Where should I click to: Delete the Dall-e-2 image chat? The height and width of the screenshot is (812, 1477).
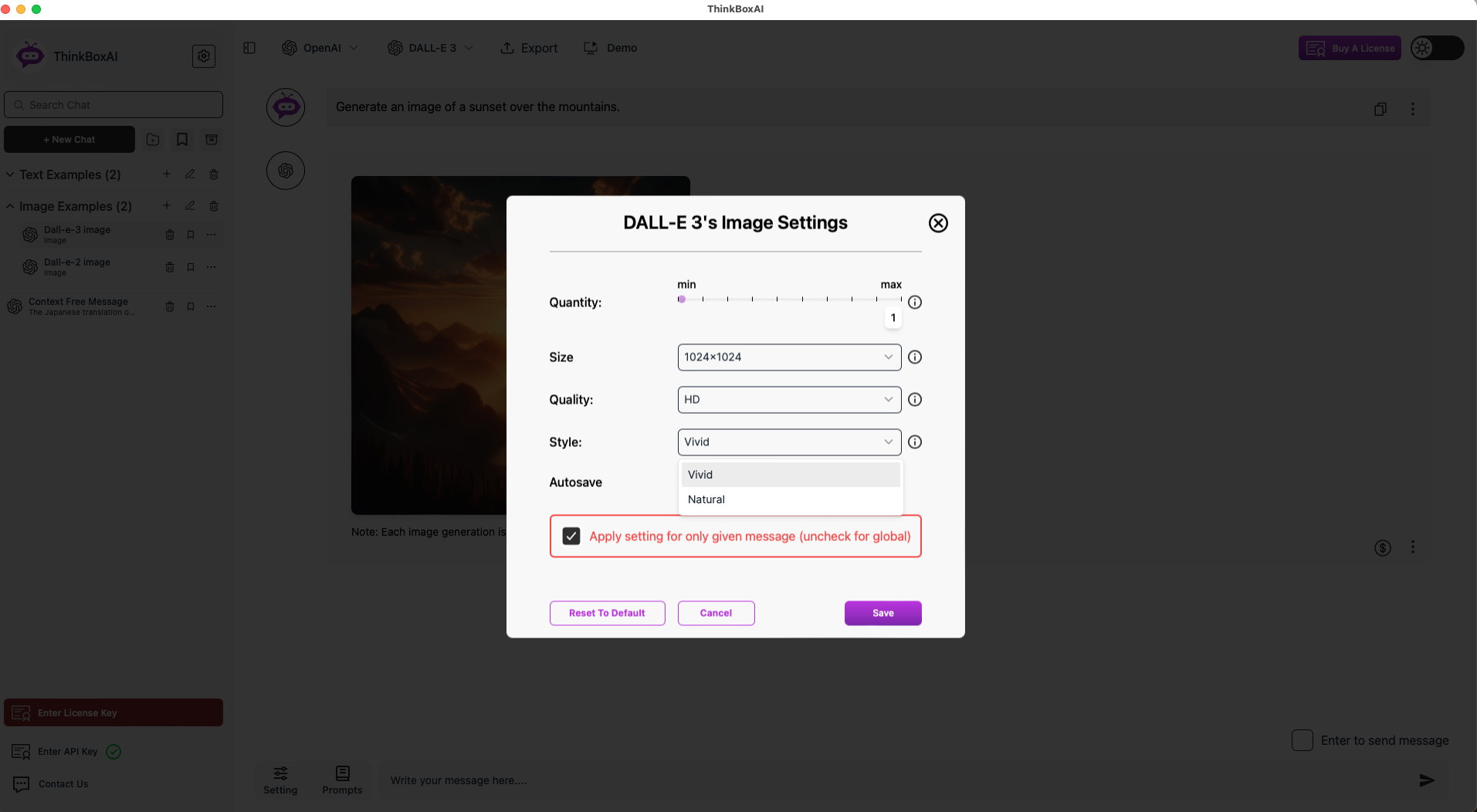tap(170, 267)
